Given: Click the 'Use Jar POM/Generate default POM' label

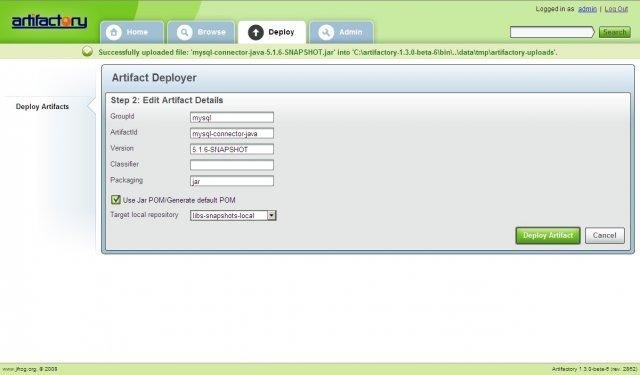Looking at the screenshot, I should point(179,200).
